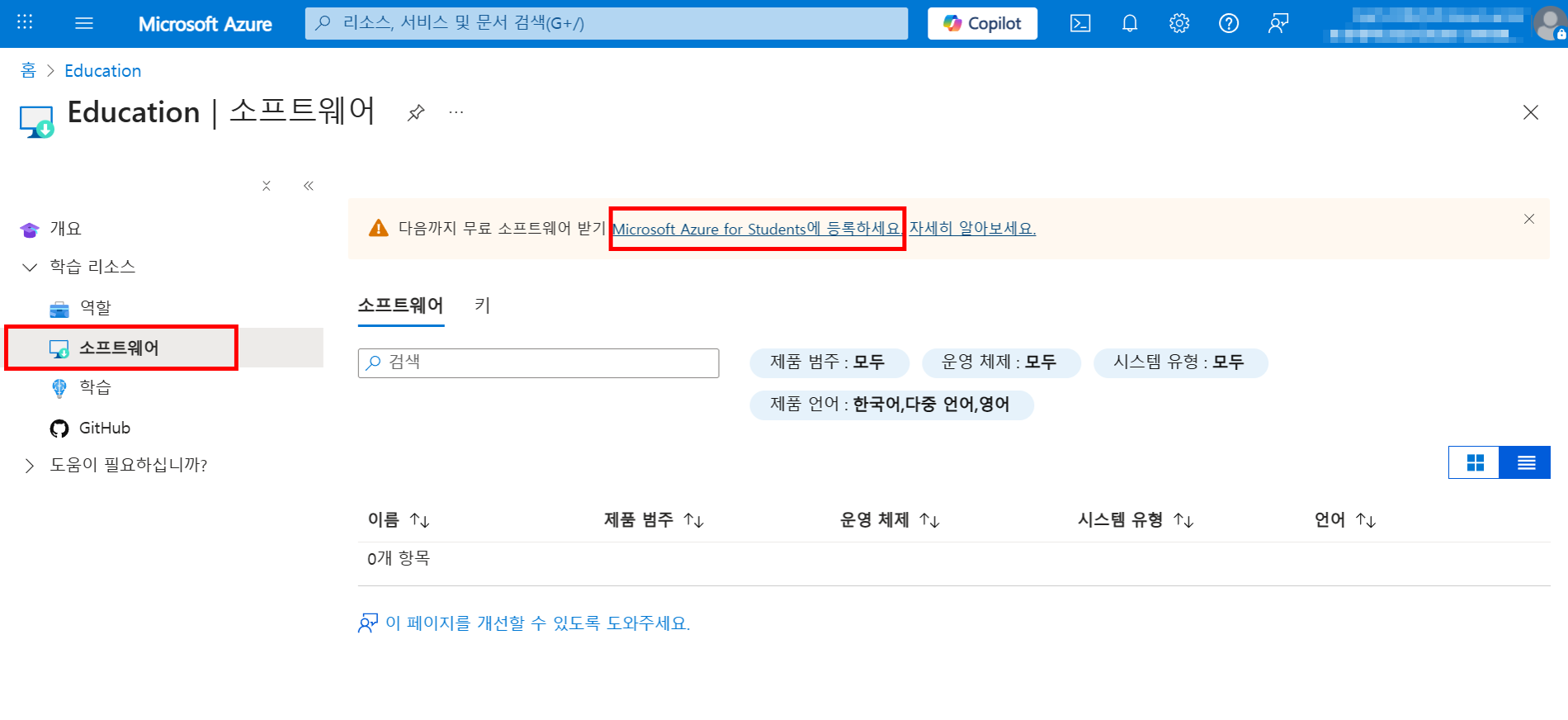Image resolution: width=1568 pixels, height=720 pixels.
Task: Go to Education breadcrumb link
Action: 102,71
